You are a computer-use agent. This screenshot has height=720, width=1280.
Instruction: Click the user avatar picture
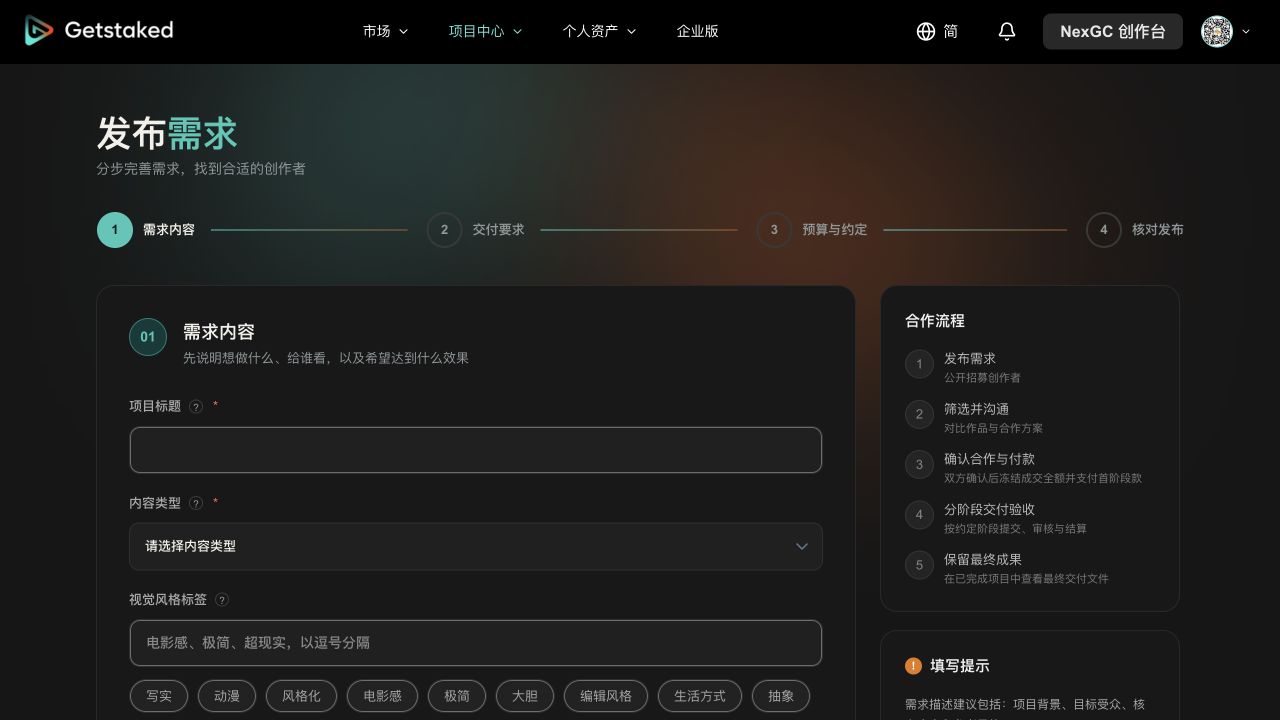click(x=1217, y=31)
